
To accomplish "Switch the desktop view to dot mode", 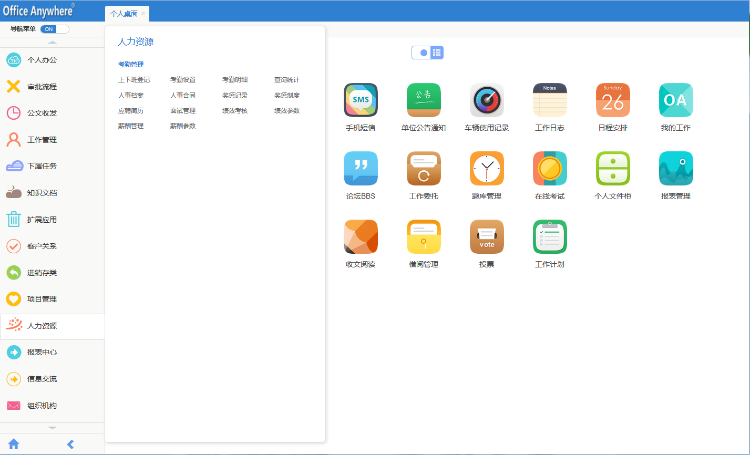I will pos(424,52).
